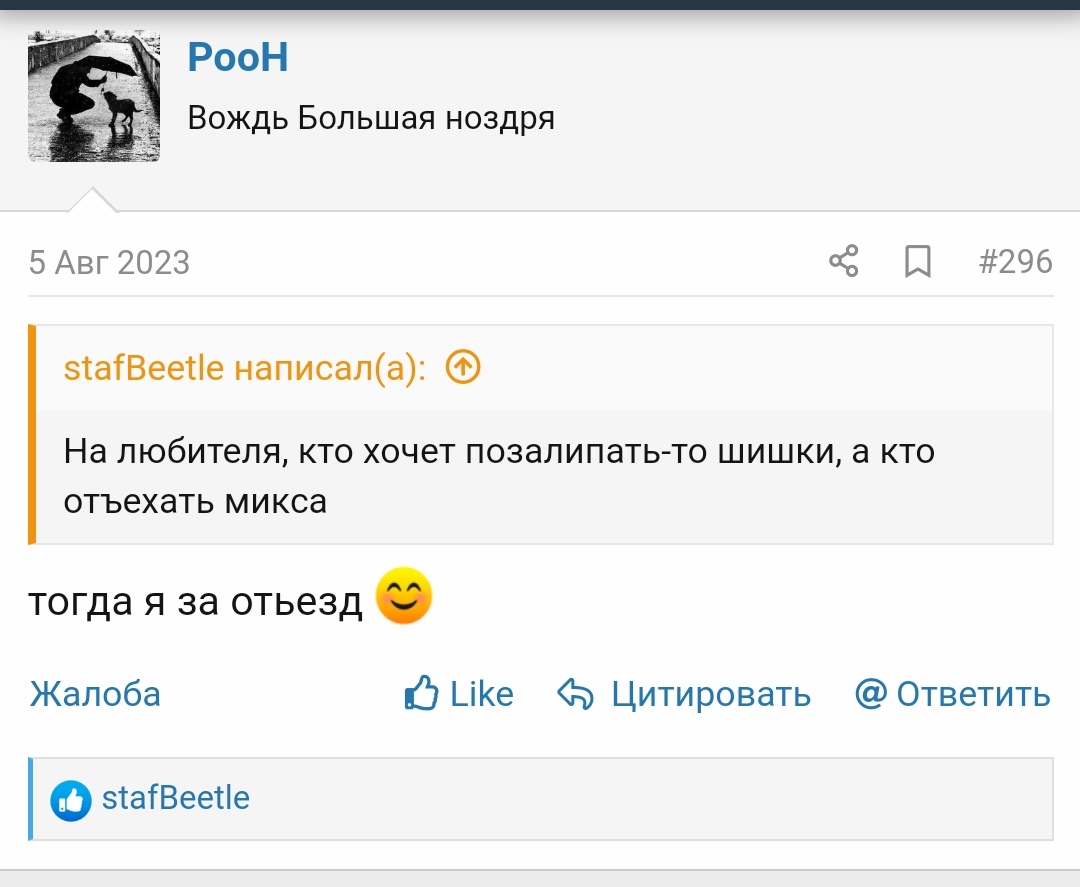Click the @ icon beside Ответить

click(871, 693)
